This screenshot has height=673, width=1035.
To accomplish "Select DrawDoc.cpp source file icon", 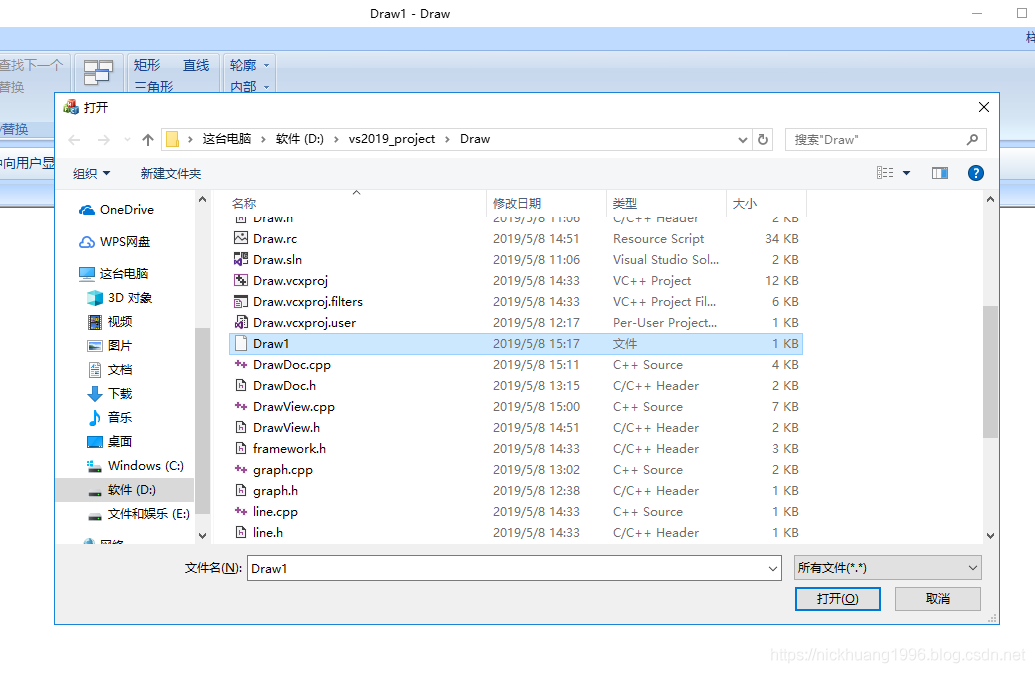I will coord(241,365).
